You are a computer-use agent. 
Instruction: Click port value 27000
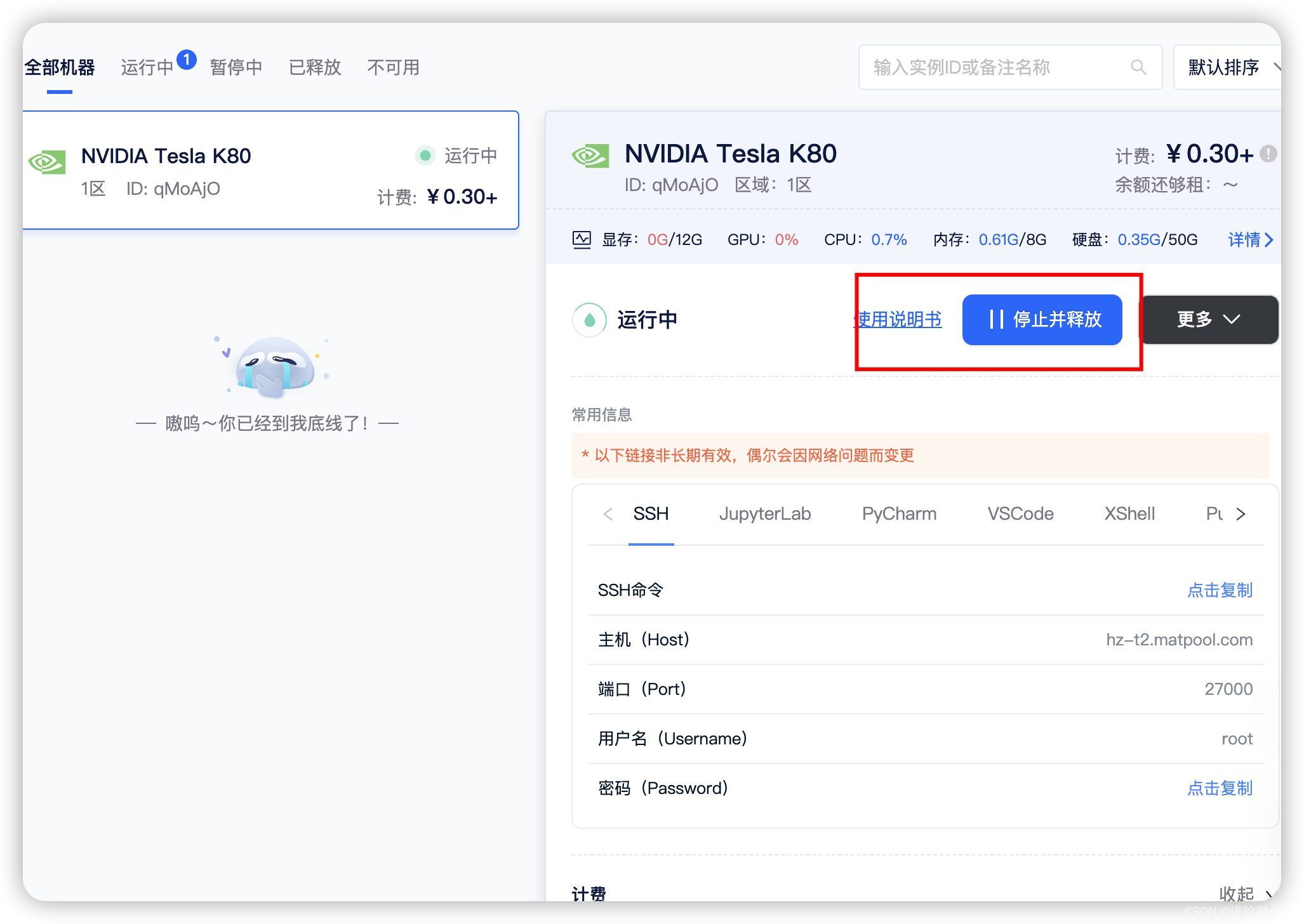pos(1228,689)
